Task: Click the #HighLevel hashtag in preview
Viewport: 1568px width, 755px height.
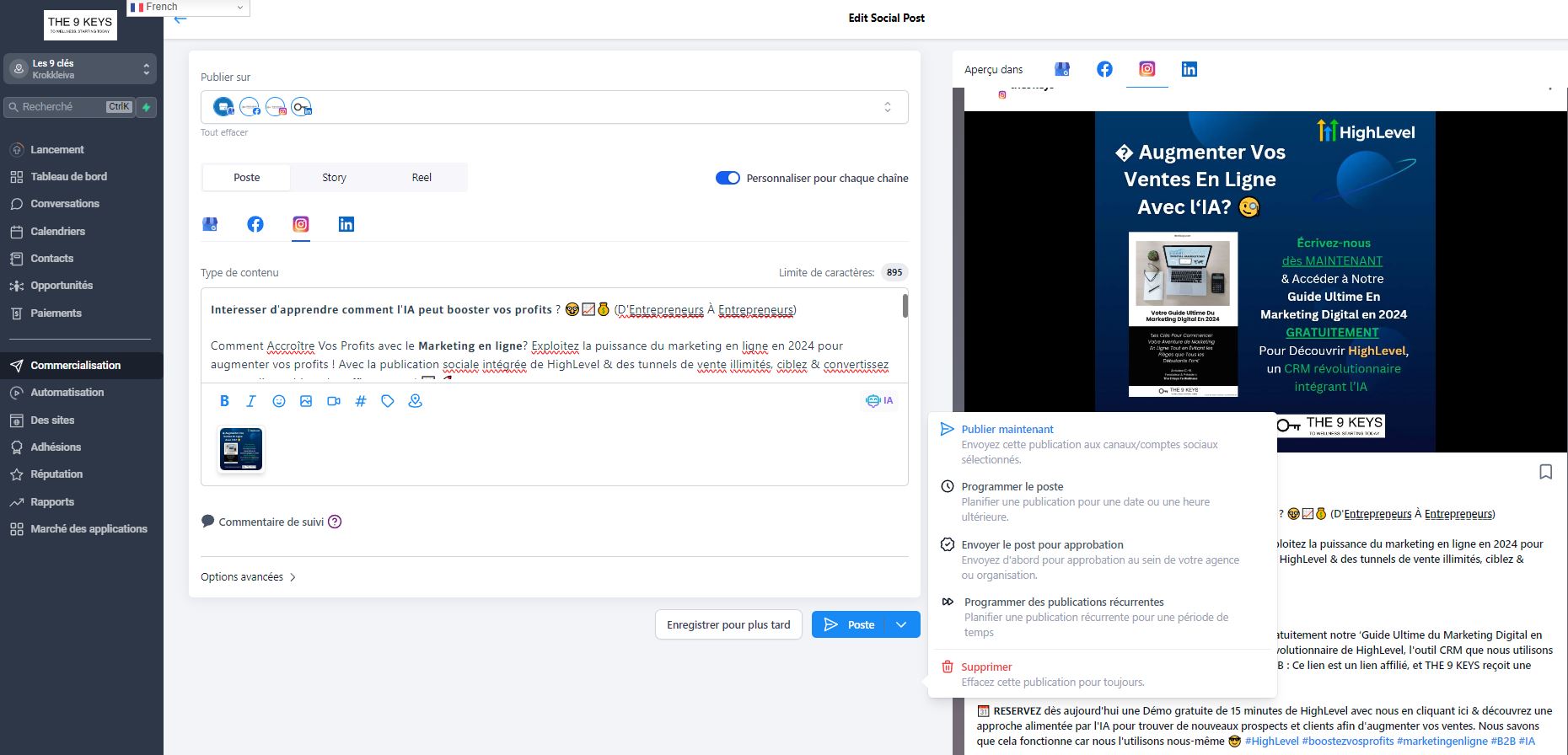Action: click(1271, 741)
